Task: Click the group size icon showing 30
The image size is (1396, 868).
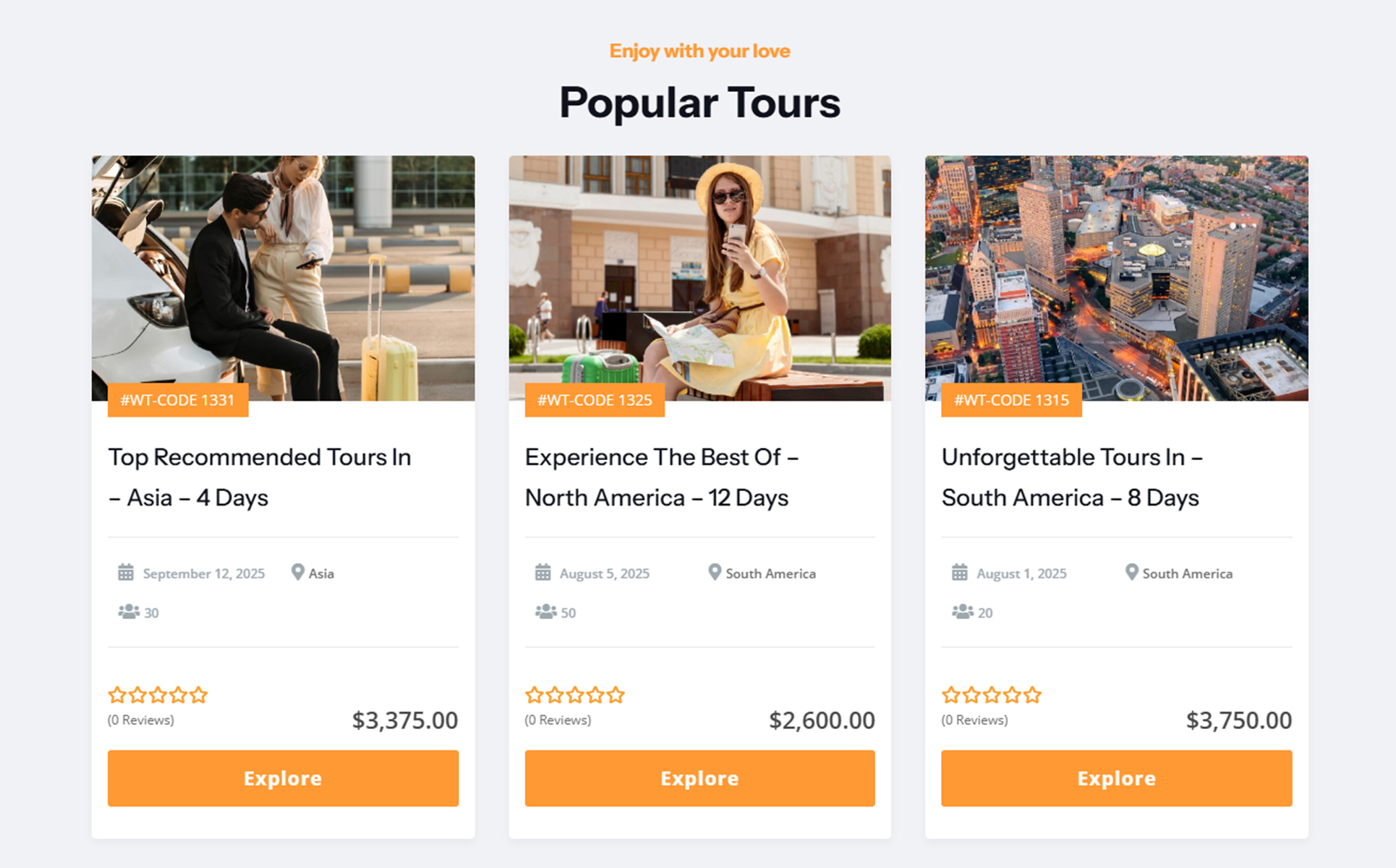Action: (x=129, y=612)
